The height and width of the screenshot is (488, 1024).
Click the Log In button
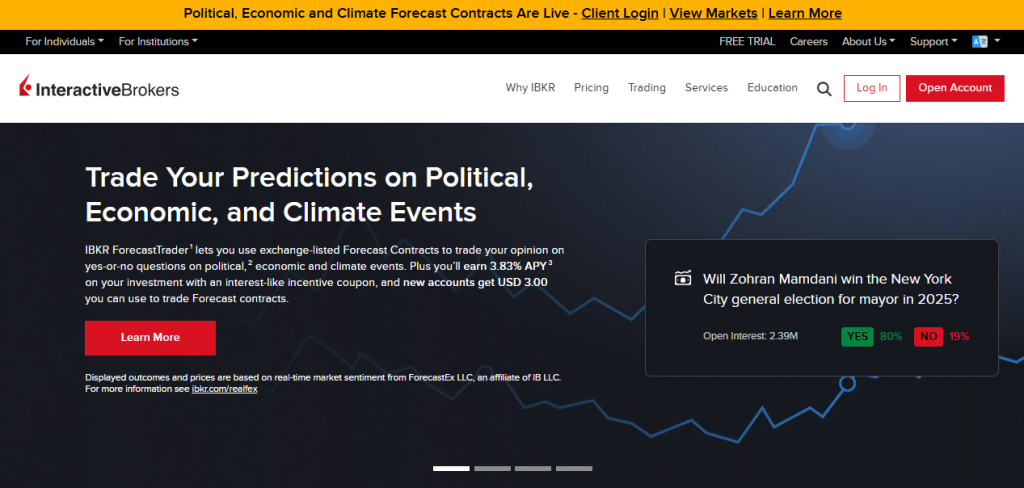coord(871,88)
